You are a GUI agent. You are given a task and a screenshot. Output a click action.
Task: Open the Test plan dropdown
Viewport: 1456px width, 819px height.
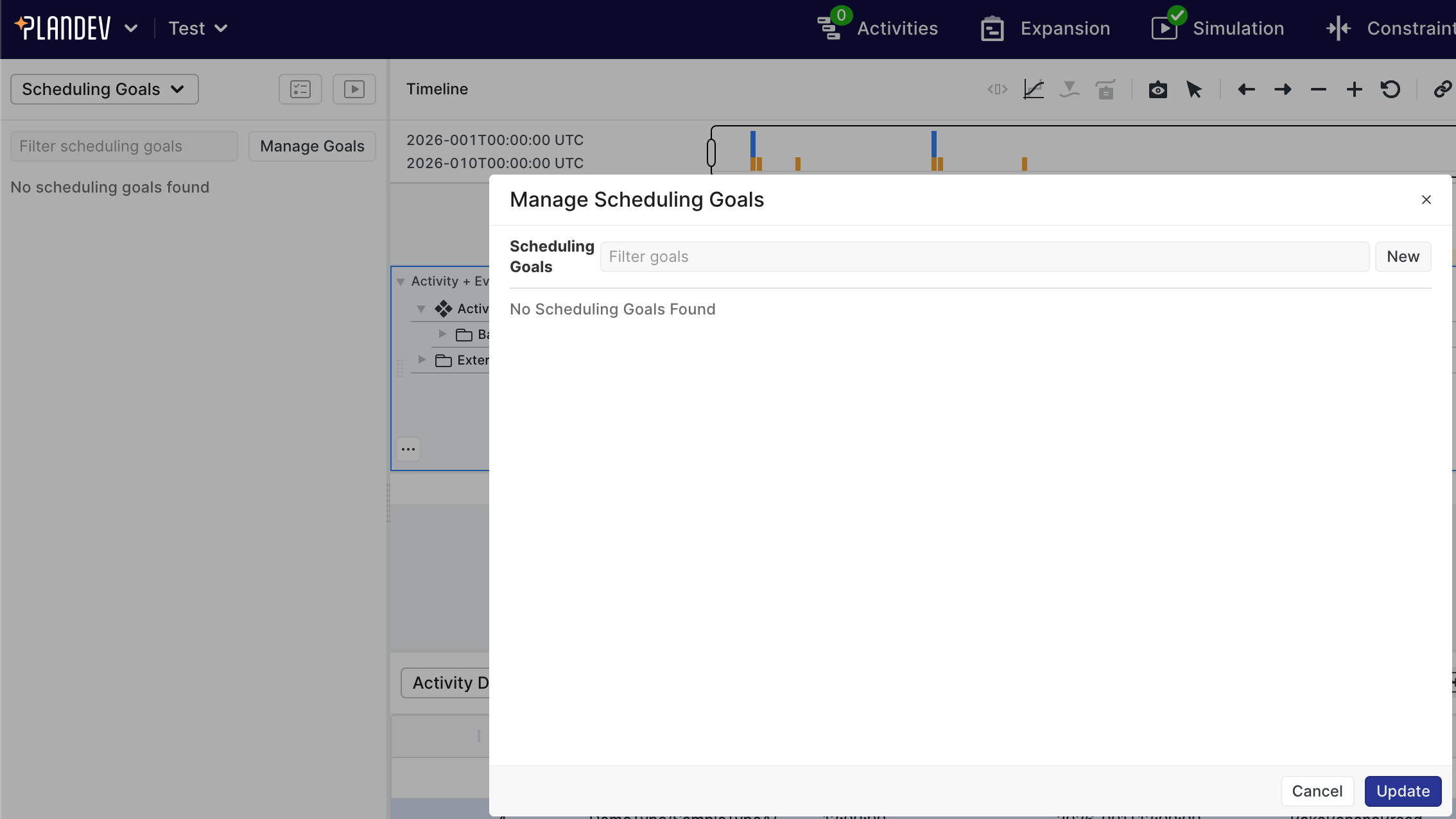coord(197,28)
